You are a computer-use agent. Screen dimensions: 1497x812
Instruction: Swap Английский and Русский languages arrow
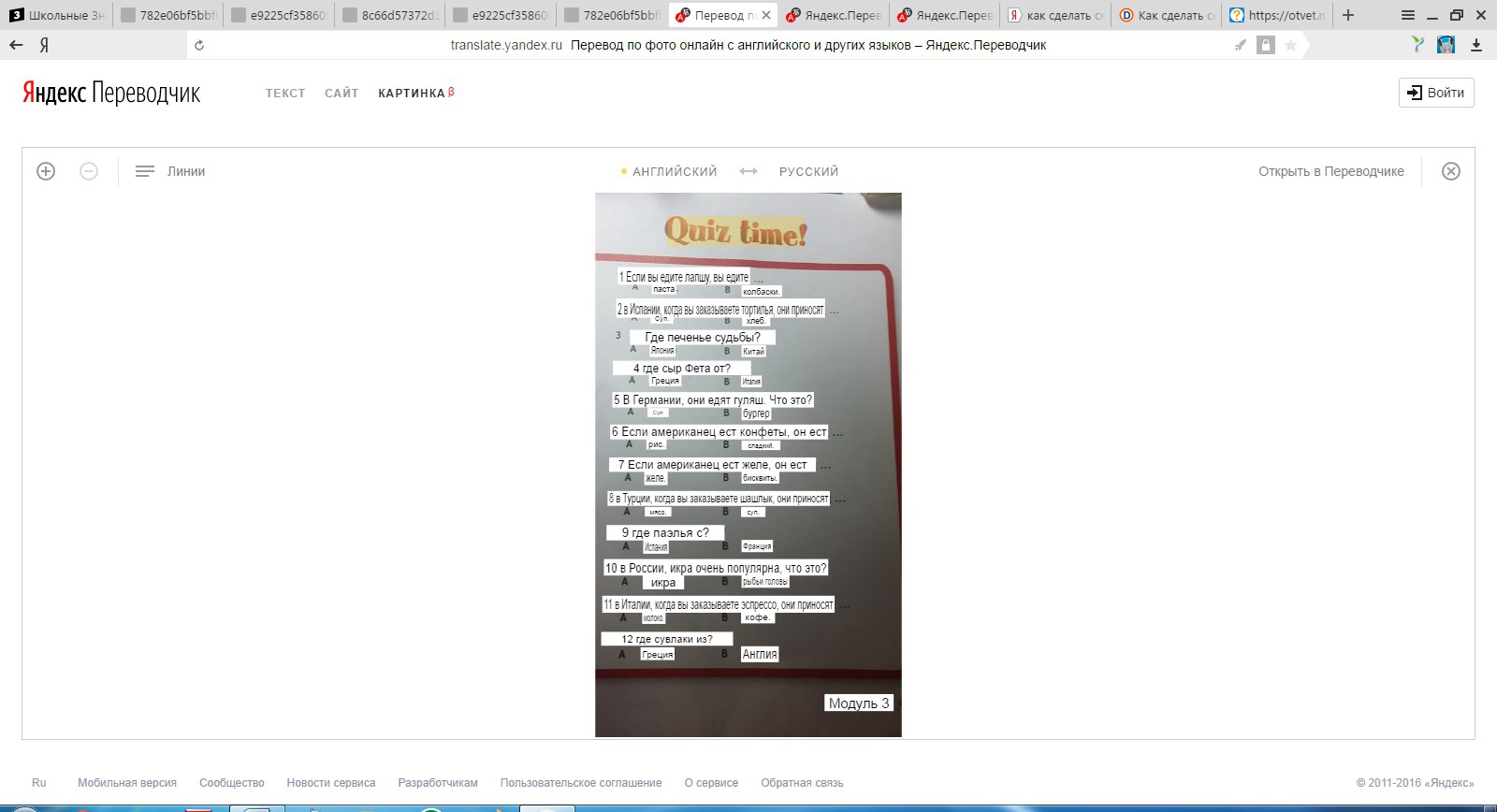click(748, 171)
